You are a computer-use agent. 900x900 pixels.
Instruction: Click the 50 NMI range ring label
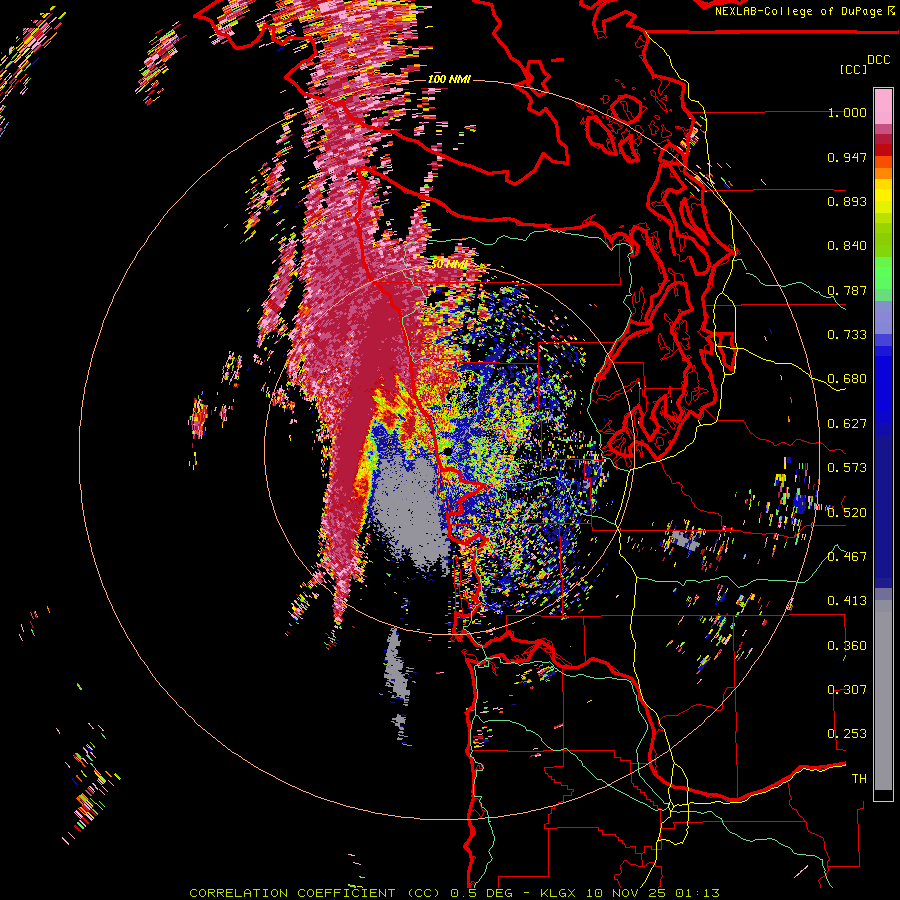(448, 264)
